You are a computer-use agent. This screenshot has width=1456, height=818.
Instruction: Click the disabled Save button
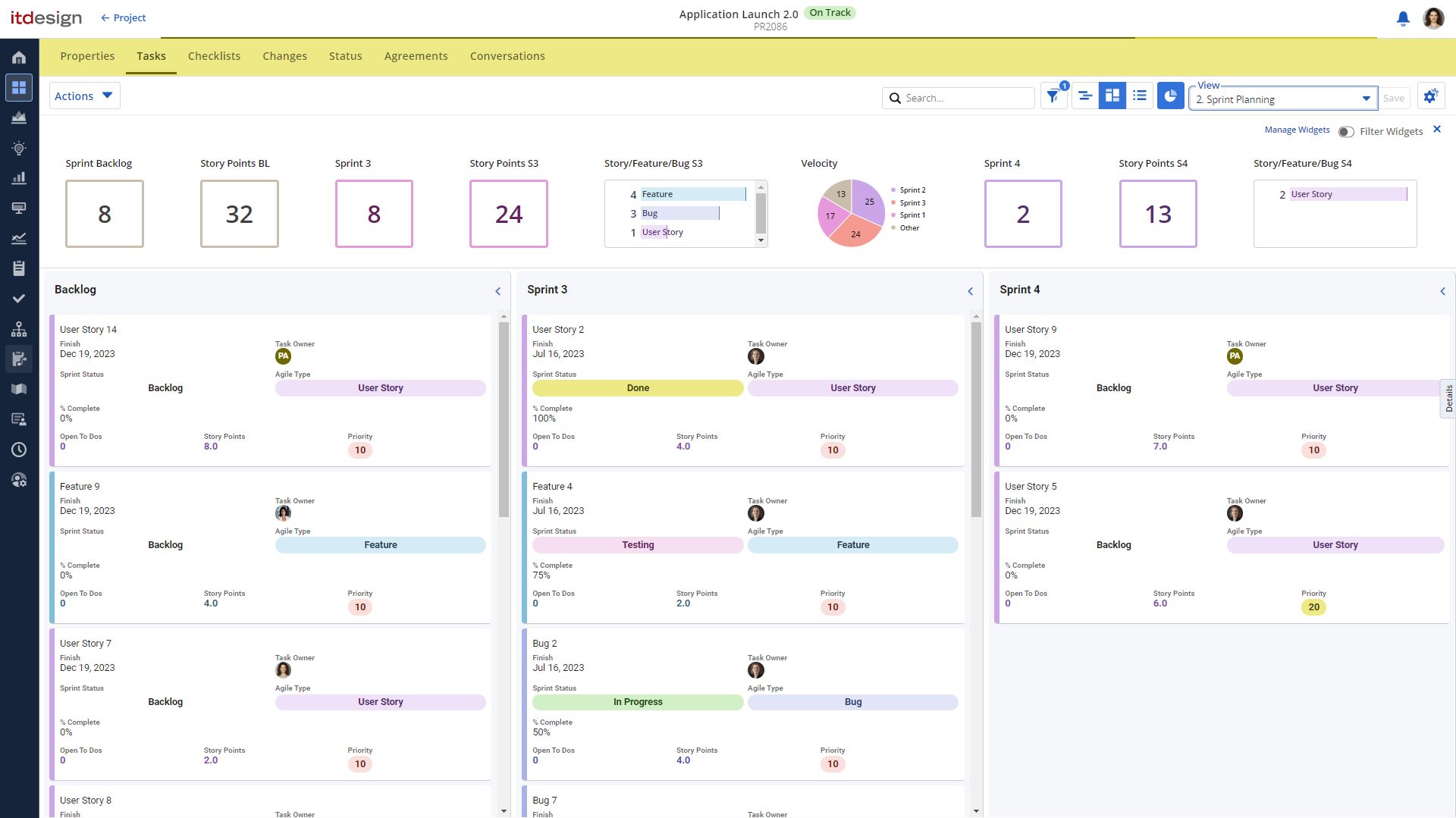point(1393,98)
